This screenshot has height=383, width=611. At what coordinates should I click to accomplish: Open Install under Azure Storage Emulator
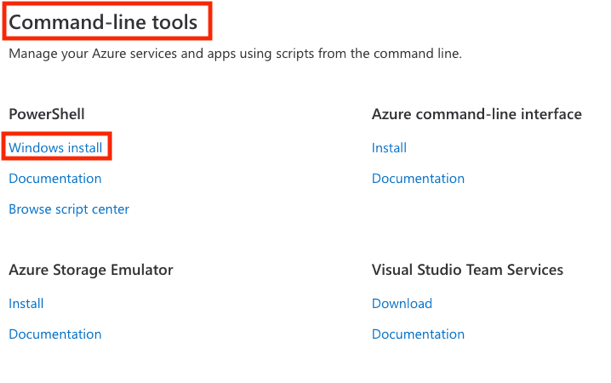26,304
